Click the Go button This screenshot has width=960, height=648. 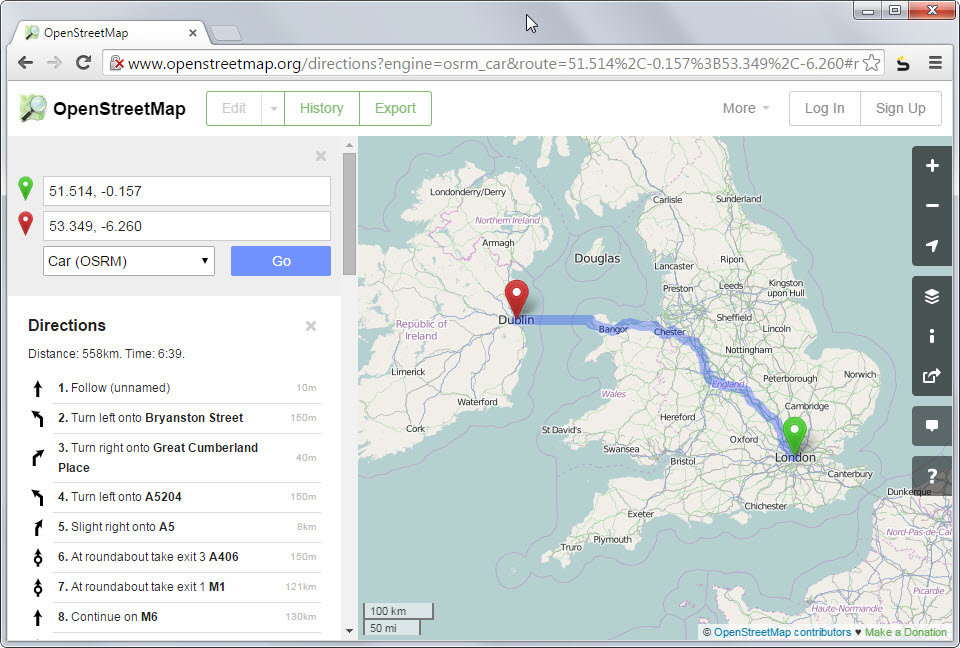(281, 261)
